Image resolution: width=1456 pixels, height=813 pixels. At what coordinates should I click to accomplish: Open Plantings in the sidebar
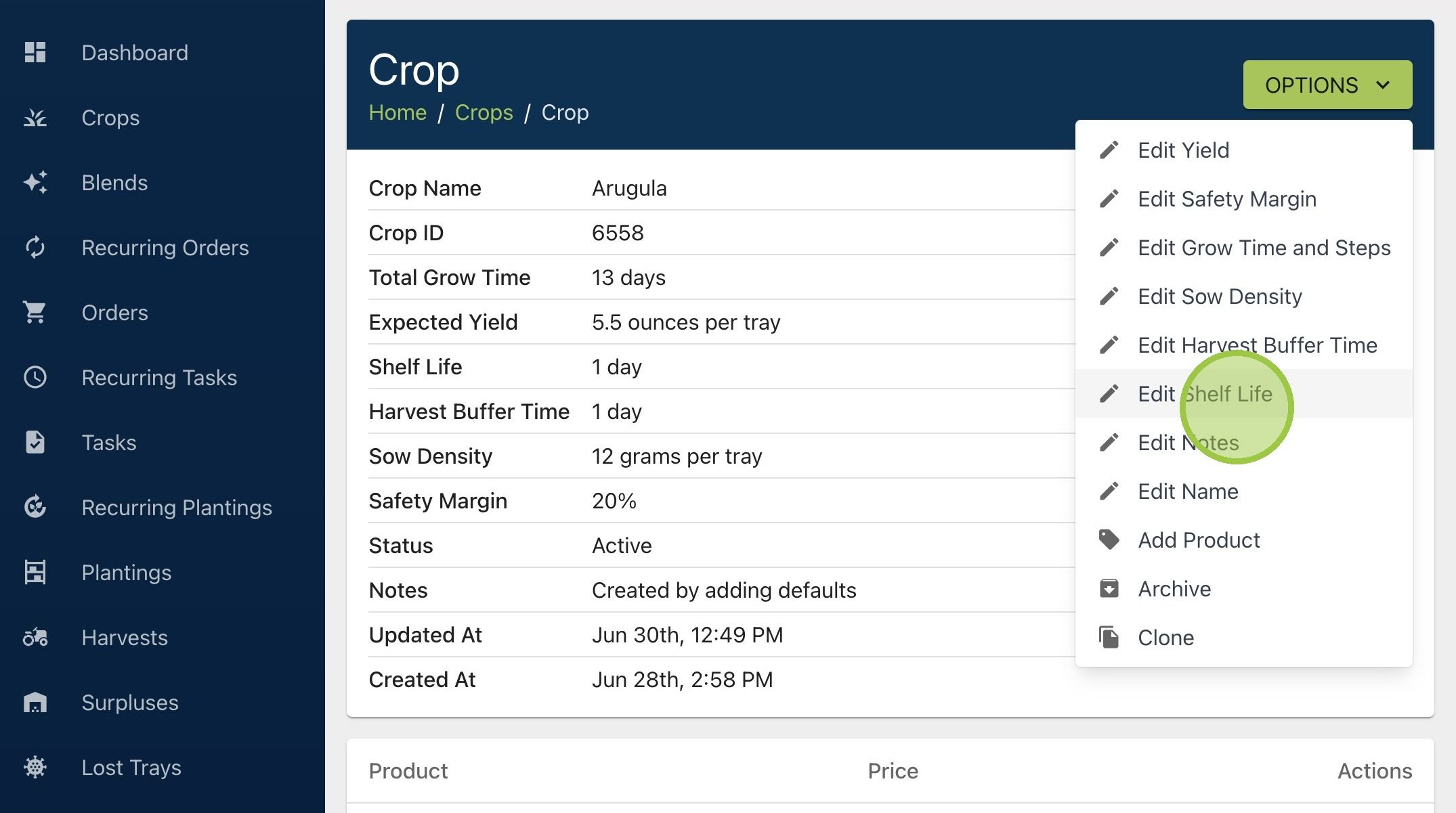[x=126, y=573]
